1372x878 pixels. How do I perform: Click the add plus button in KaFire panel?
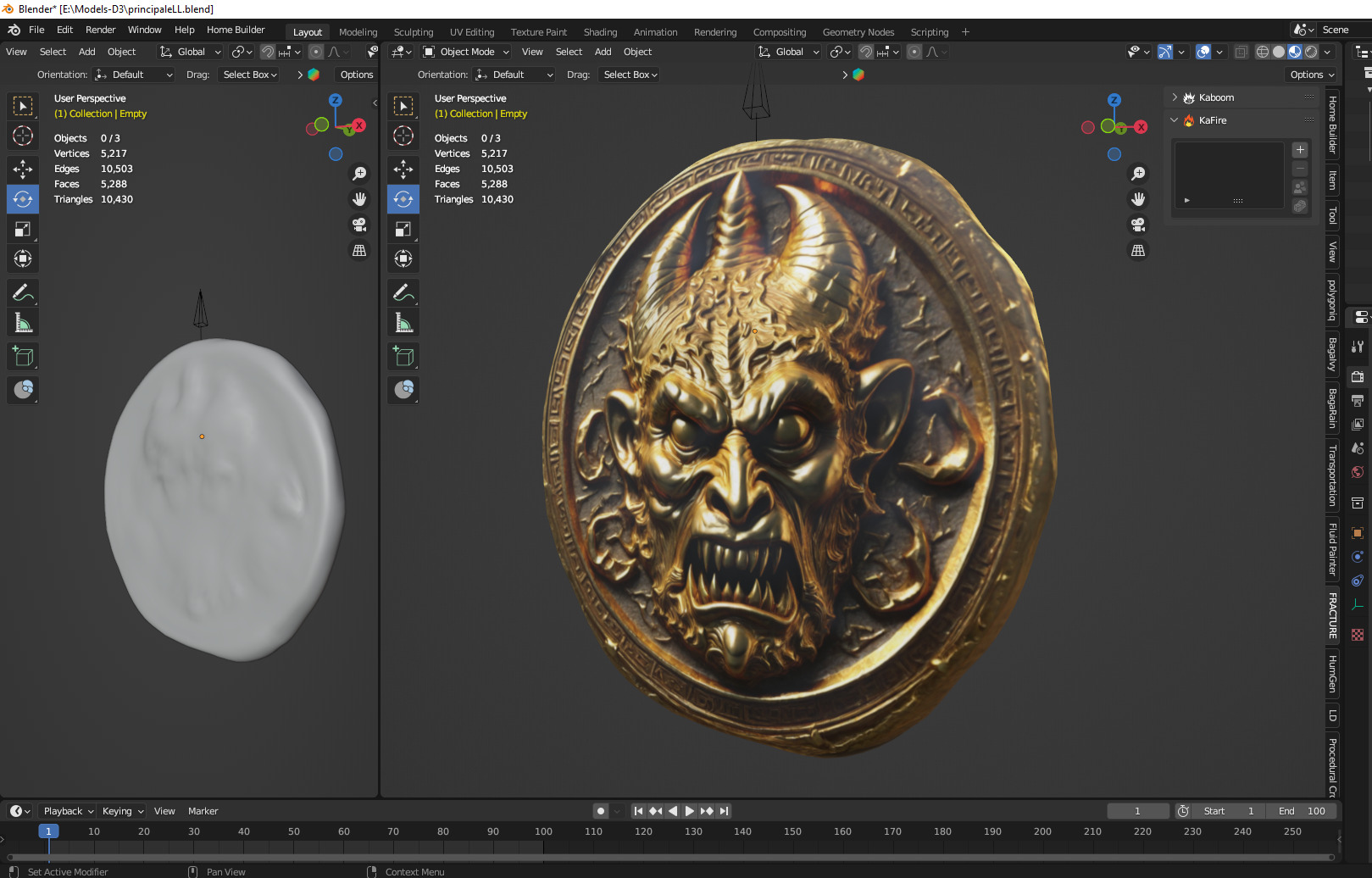1300,150
